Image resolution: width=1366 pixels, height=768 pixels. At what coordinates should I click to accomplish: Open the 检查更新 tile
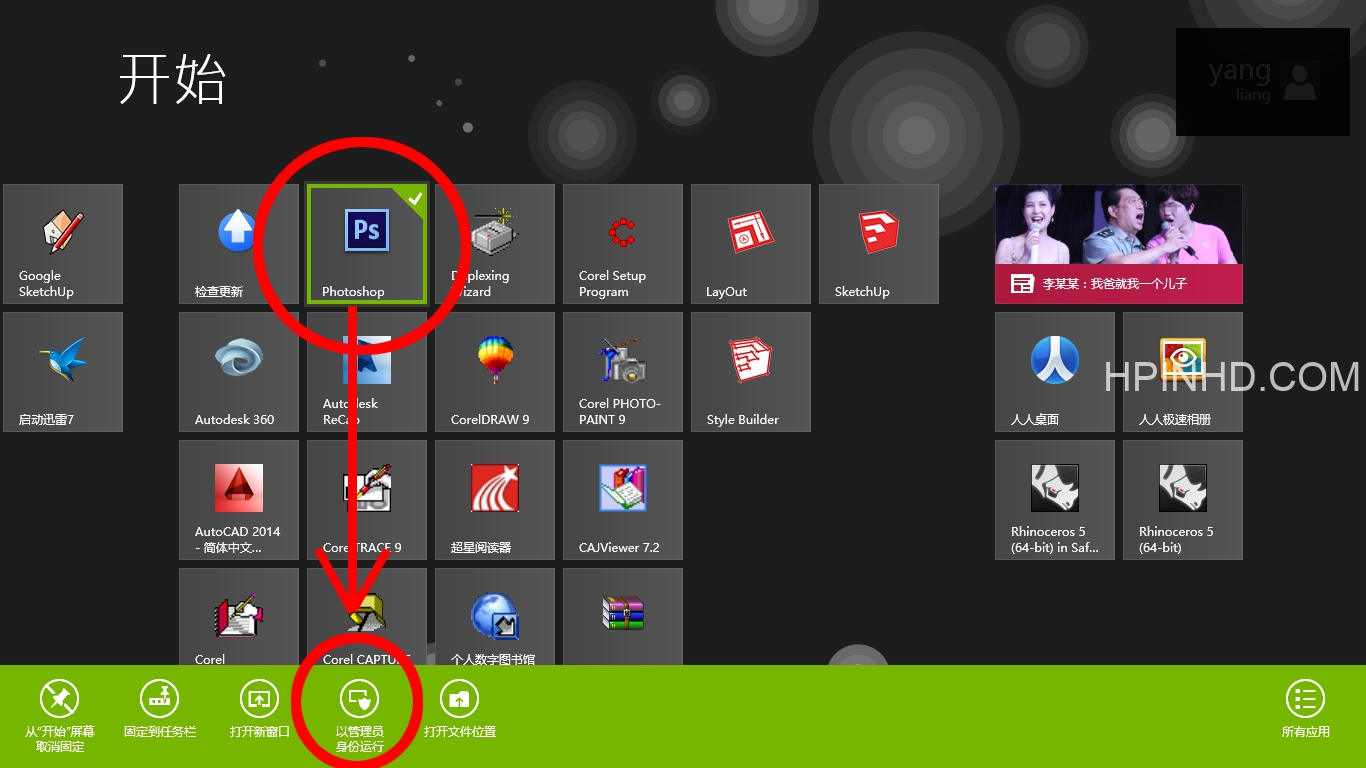click(x=239, y=244)
